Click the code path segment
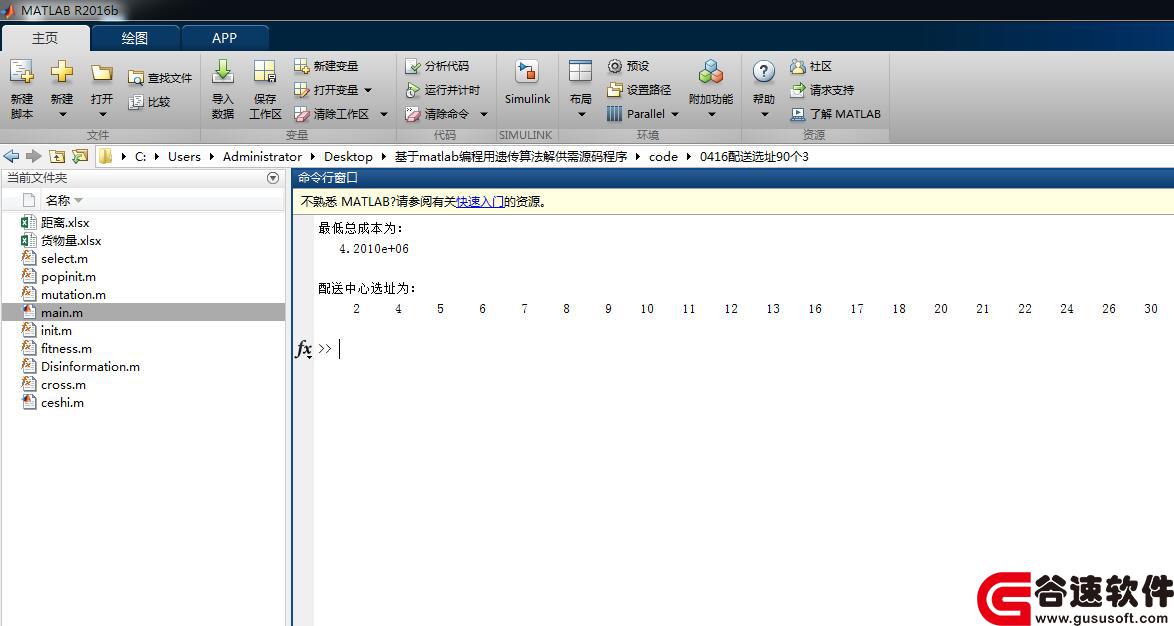This screenshot has height=626, width=1174. coord(663,156)
